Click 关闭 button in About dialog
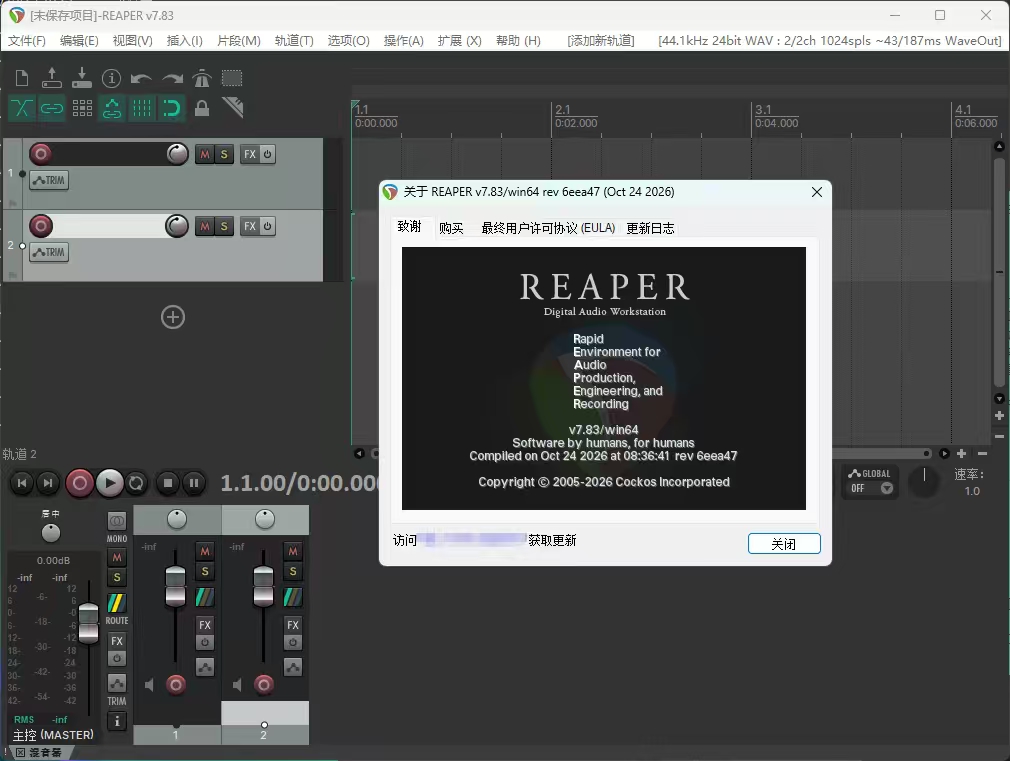 tap(784, 544)
